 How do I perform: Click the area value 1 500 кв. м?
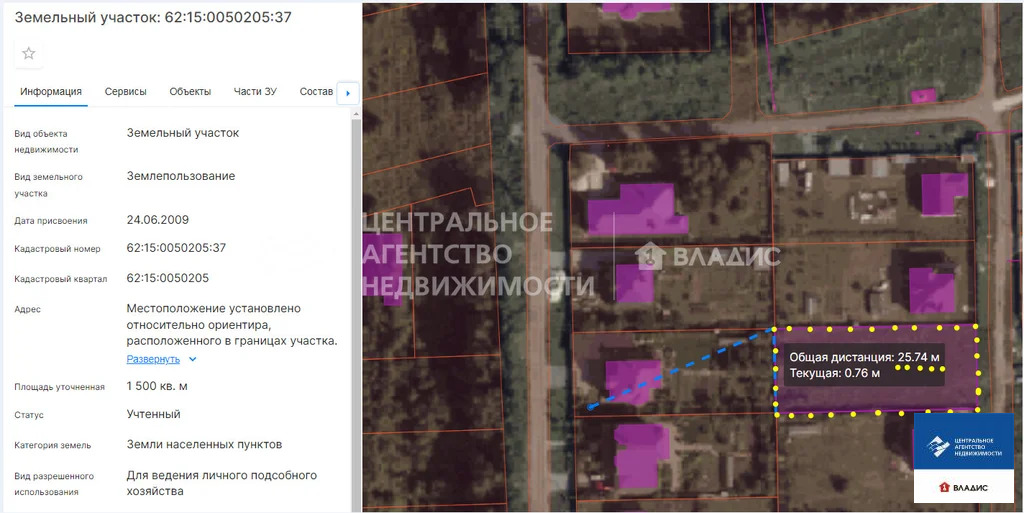(x=157, y=386)
